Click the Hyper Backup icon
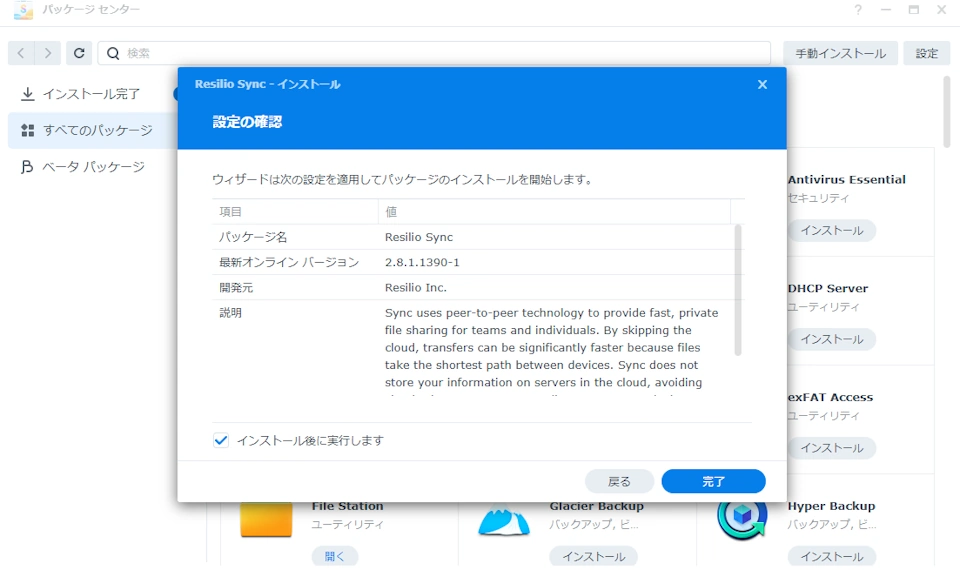 pyautogui.click(x=742, y=519)
